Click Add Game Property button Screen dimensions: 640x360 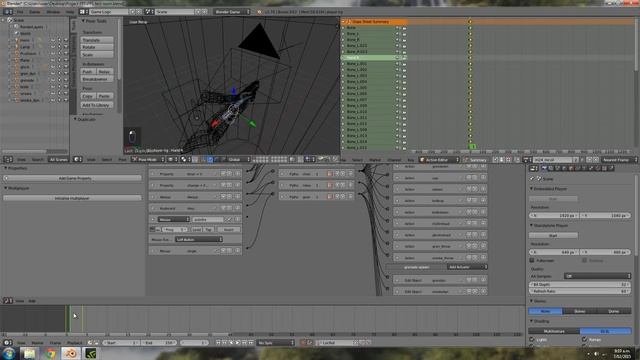pyautogui.click(x=73, y=178)
